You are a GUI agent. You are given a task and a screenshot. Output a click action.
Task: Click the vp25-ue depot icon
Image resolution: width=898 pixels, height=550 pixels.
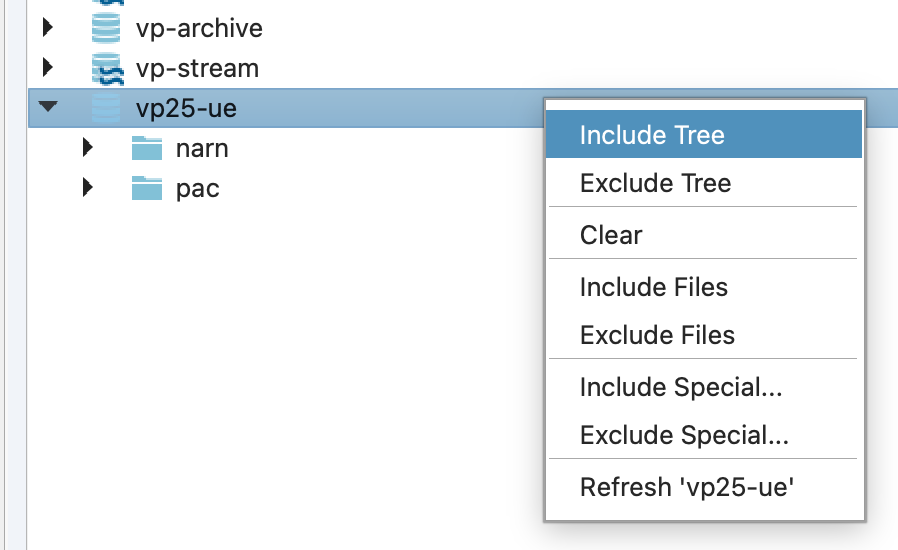pyautogui.click(x=106, y=107)
